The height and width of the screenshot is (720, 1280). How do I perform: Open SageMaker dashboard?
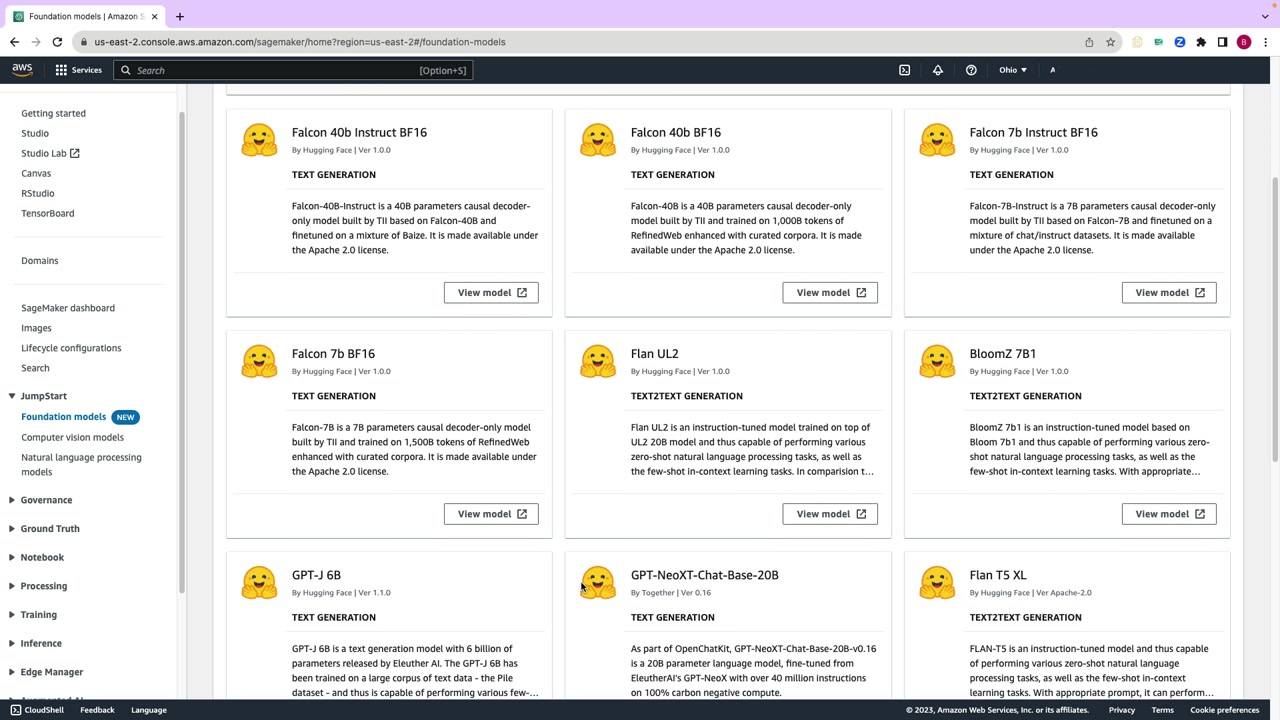coord(68,308)
